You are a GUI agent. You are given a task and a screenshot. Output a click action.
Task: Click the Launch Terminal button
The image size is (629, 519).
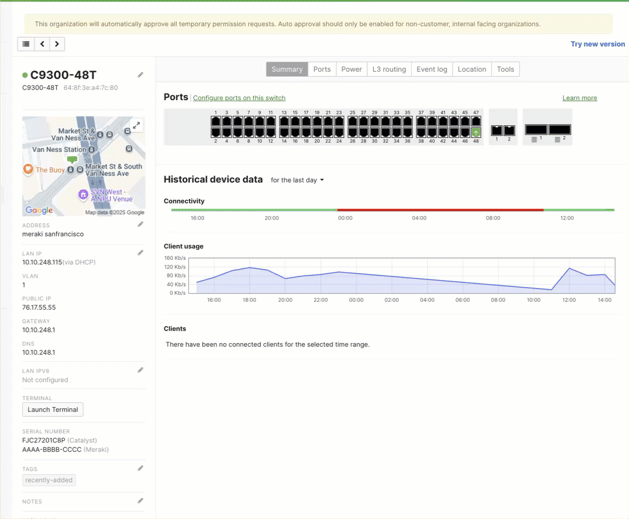click(52, 409)
